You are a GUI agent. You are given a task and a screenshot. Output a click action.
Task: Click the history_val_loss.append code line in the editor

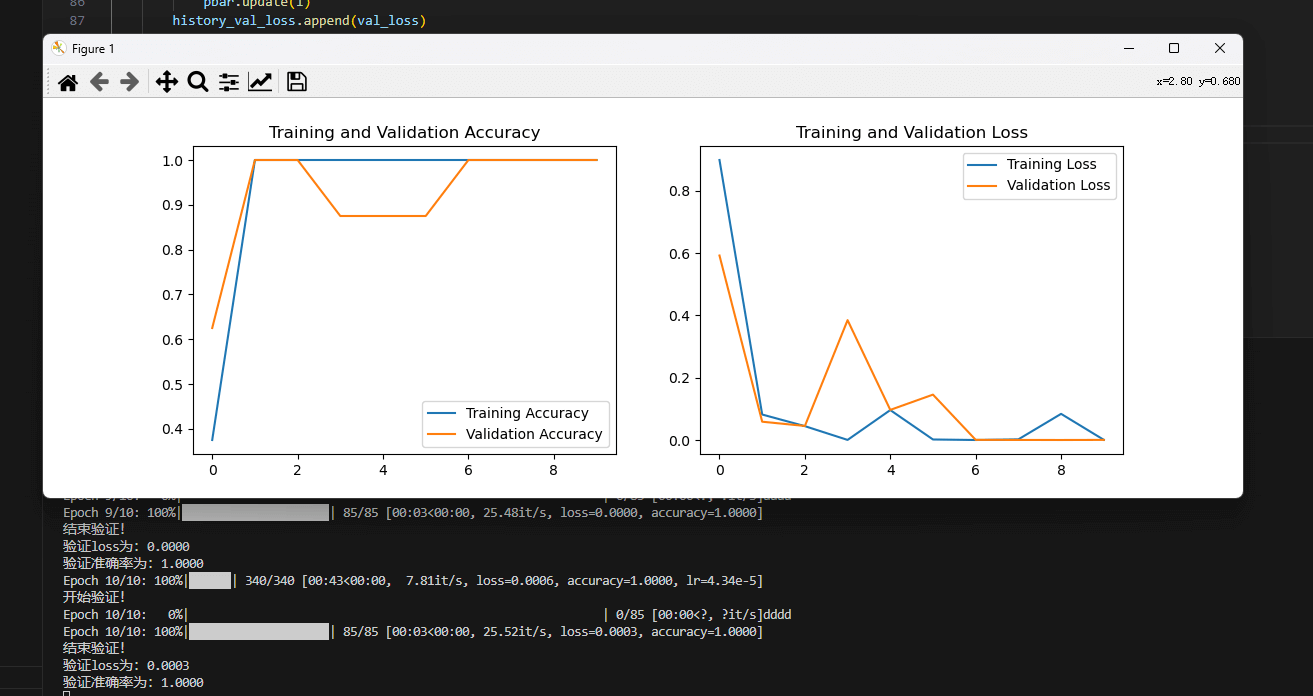point(298,20)
